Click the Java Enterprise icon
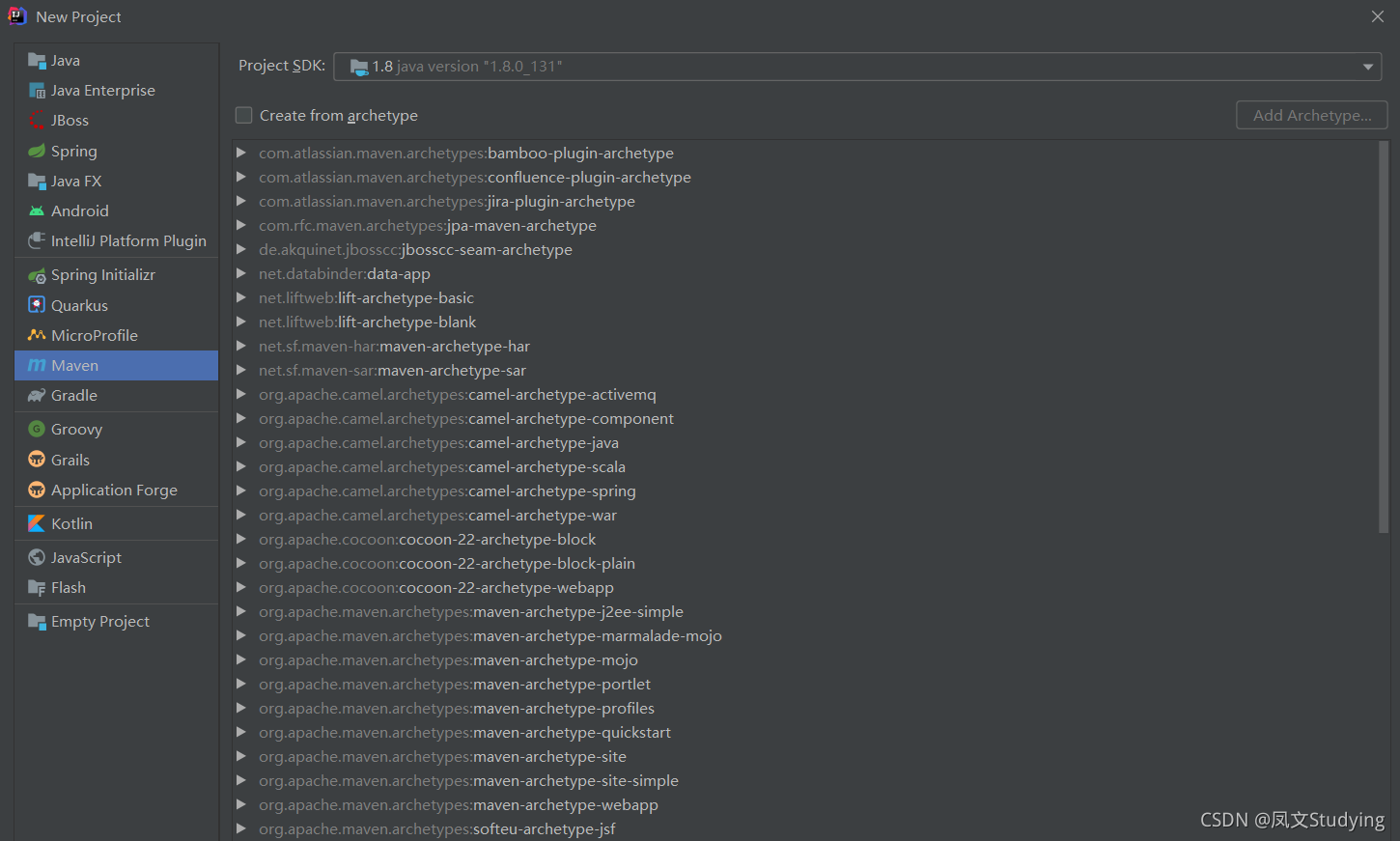 pos(37,91)
